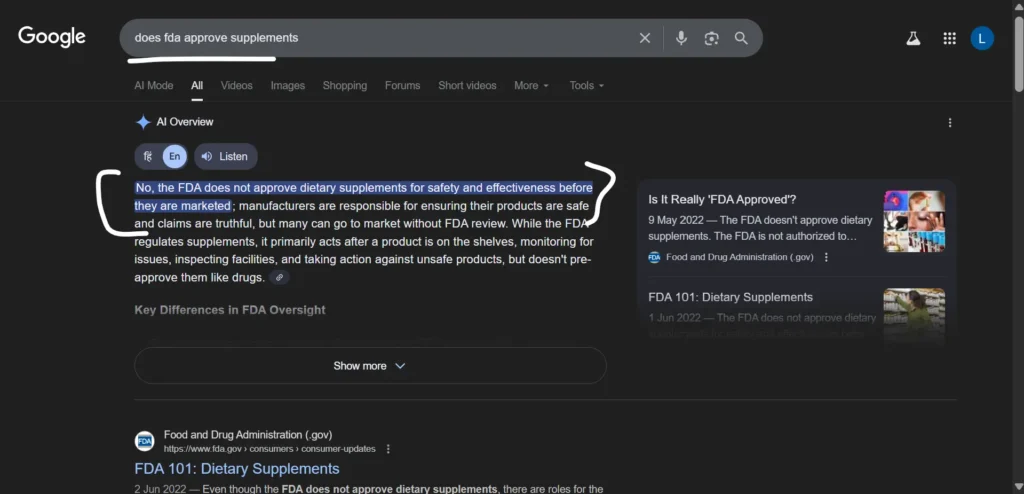Click the magnifier search button
This screenshot has width=1024, height=494.
(x=741, y=38)
